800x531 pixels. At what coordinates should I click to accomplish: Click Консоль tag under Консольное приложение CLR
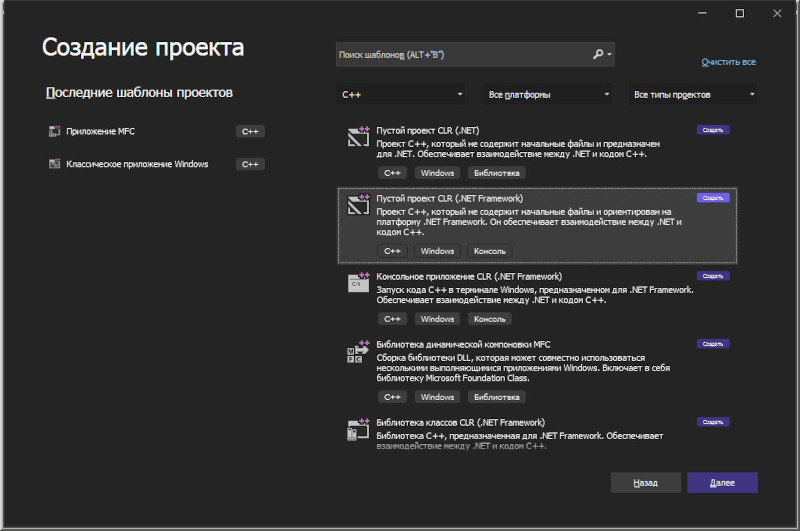tap(489, 319)
